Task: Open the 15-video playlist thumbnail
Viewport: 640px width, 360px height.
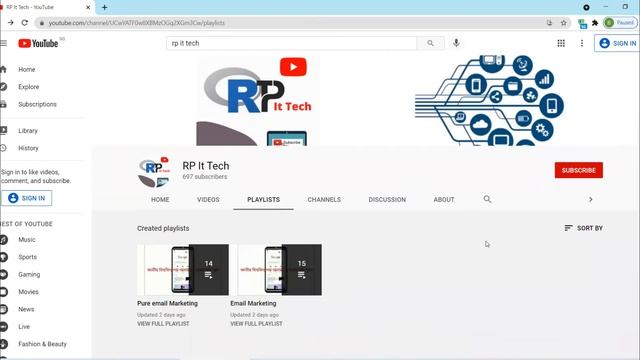Action: pos(276,270)
